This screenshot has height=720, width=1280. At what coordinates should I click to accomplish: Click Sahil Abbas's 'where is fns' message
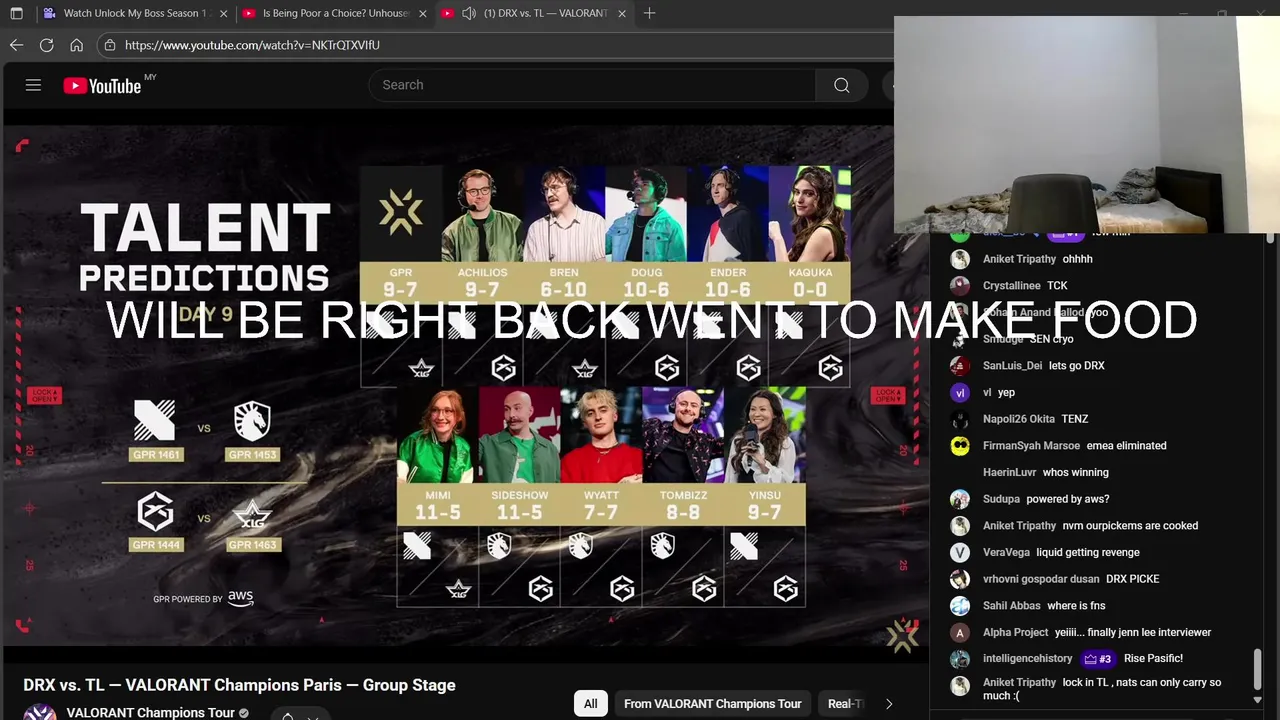click(x=1076, y=606)
